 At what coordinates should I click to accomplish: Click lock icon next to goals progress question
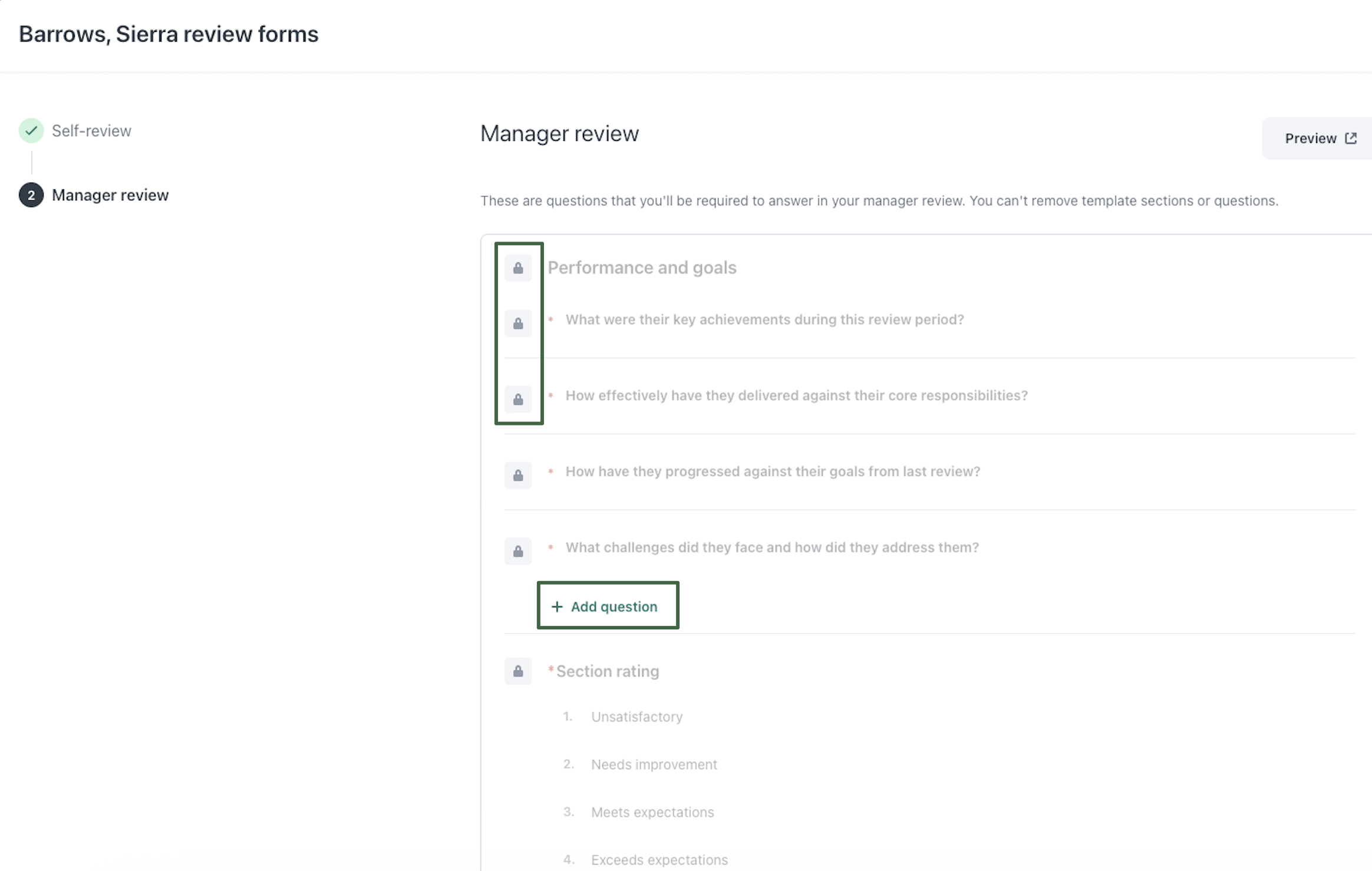coord(517,476)
